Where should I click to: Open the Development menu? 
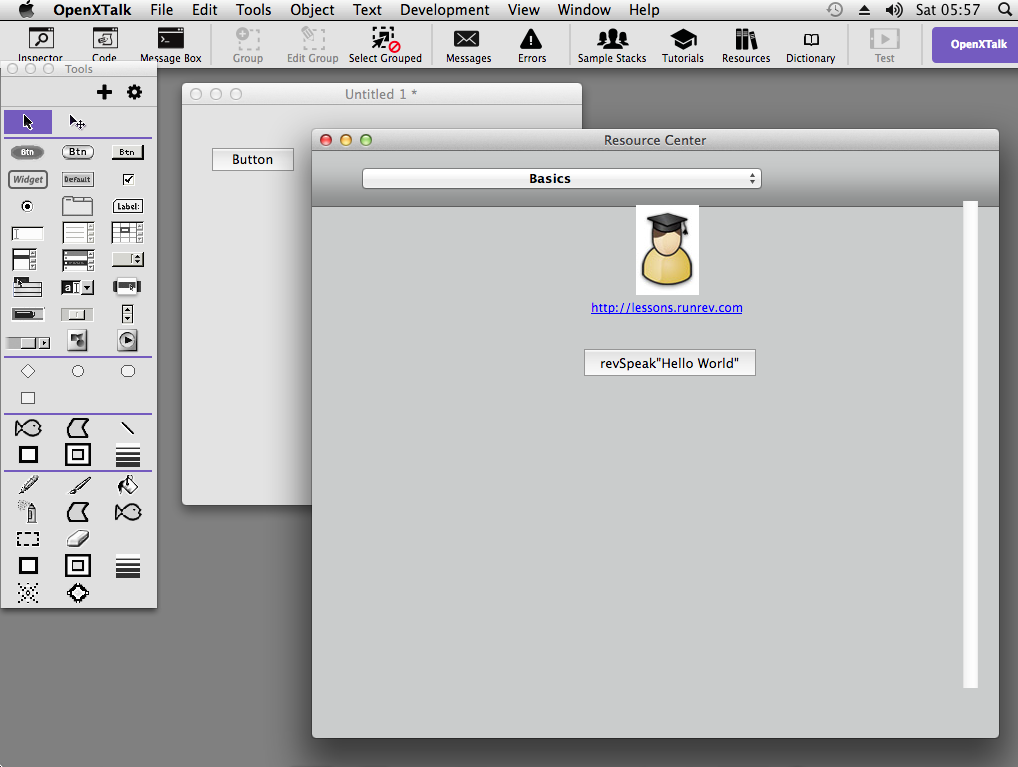(x=445, y=10)
